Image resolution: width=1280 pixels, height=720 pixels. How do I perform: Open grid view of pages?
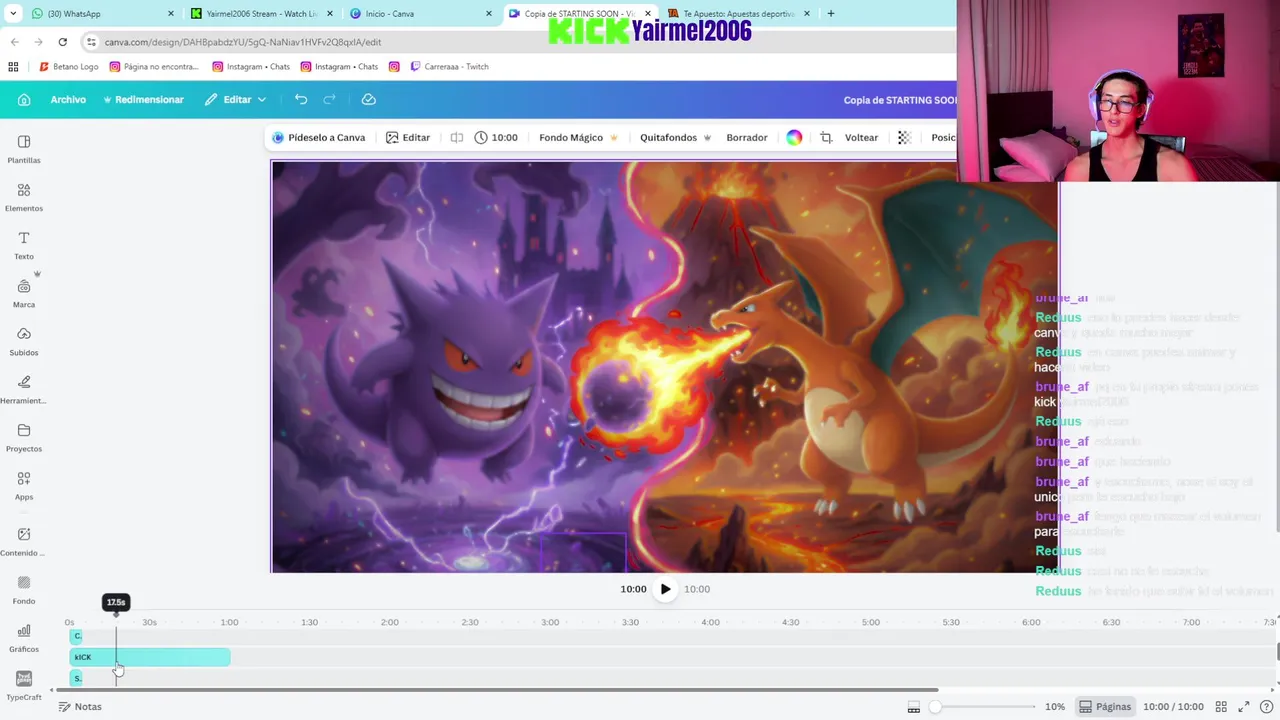1221,707
